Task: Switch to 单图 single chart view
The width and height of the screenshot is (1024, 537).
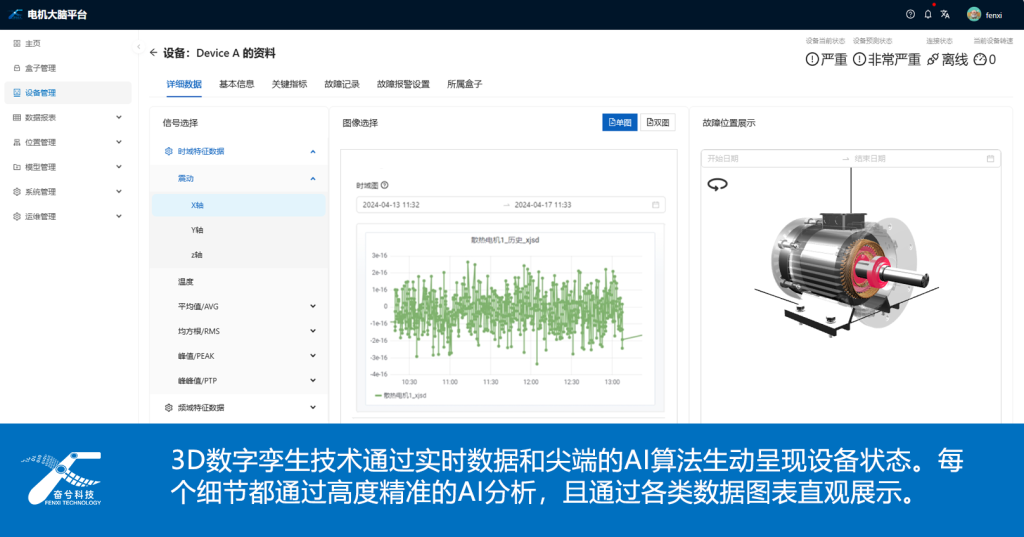Action: tap(620, 122)
